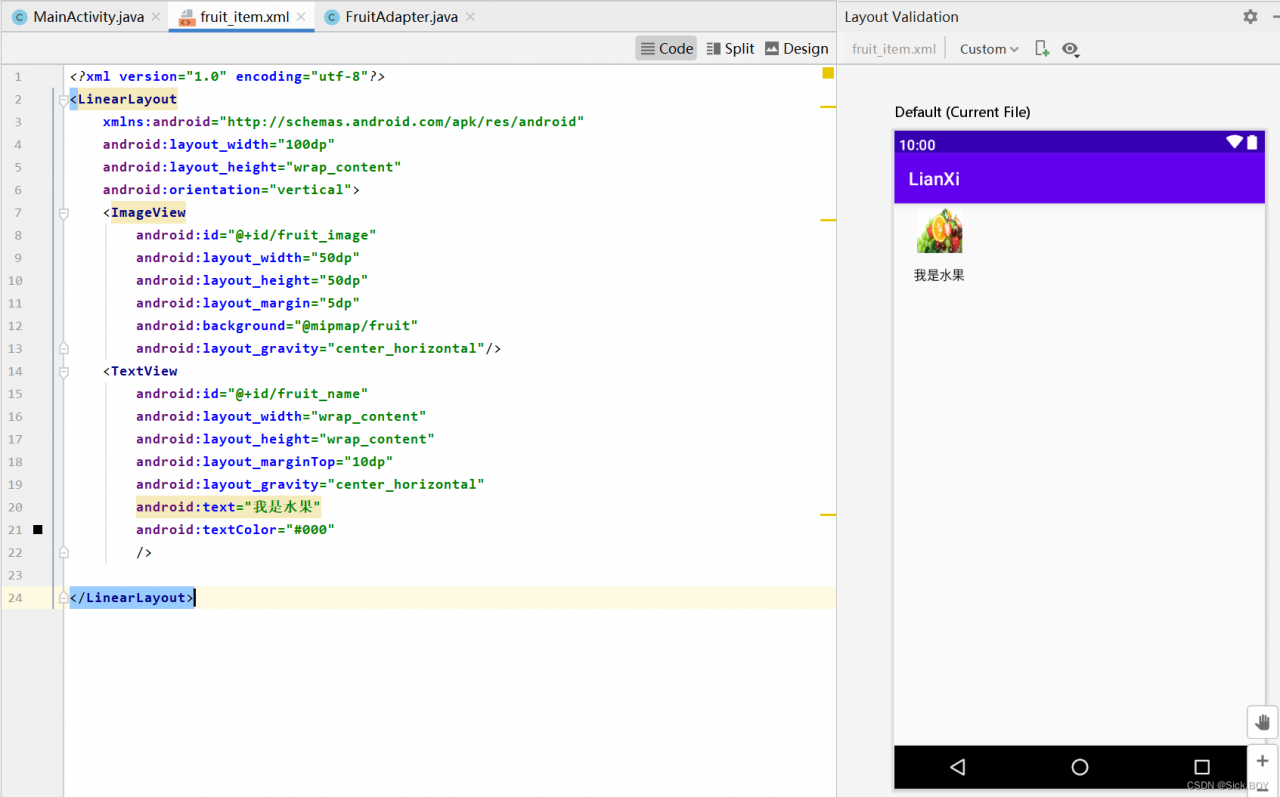This screenshot has height=797, width=1280.
Task: Switch to Split view mode
Action: [x=730, y=48]
